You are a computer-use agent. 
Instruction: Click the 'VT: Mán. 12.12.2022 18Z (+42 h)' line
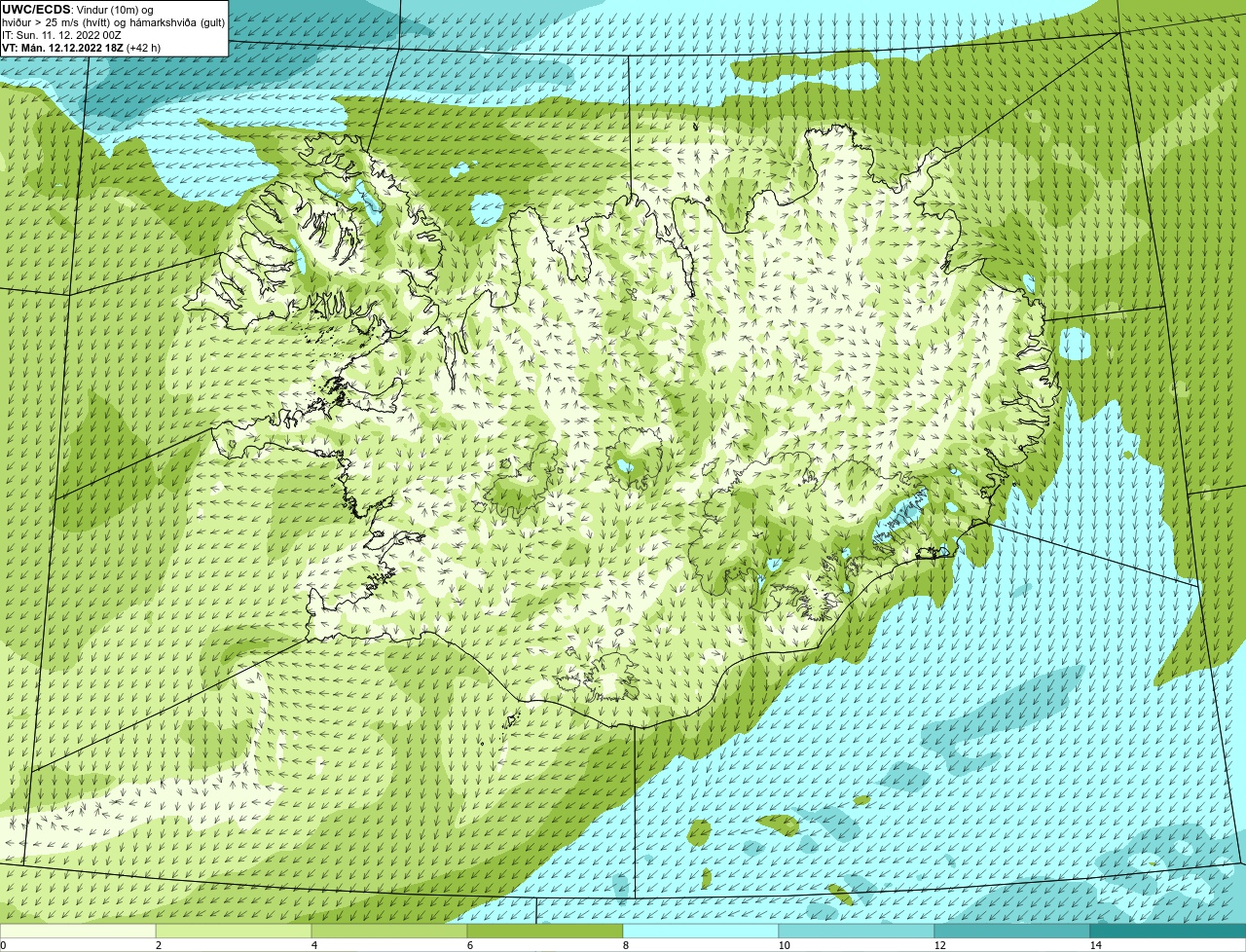tap(81, 47)
